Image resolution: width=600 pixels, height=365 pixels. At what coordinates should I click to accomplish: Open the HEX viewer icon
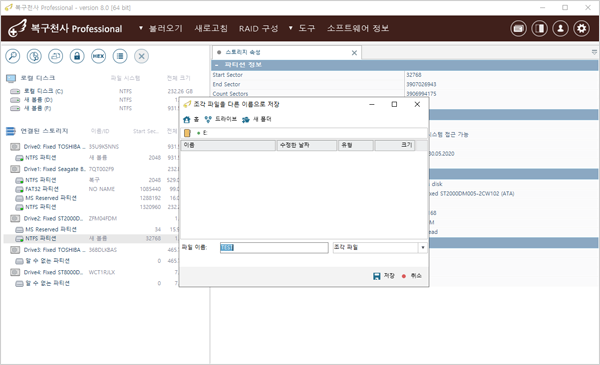(x=98, y=56)
